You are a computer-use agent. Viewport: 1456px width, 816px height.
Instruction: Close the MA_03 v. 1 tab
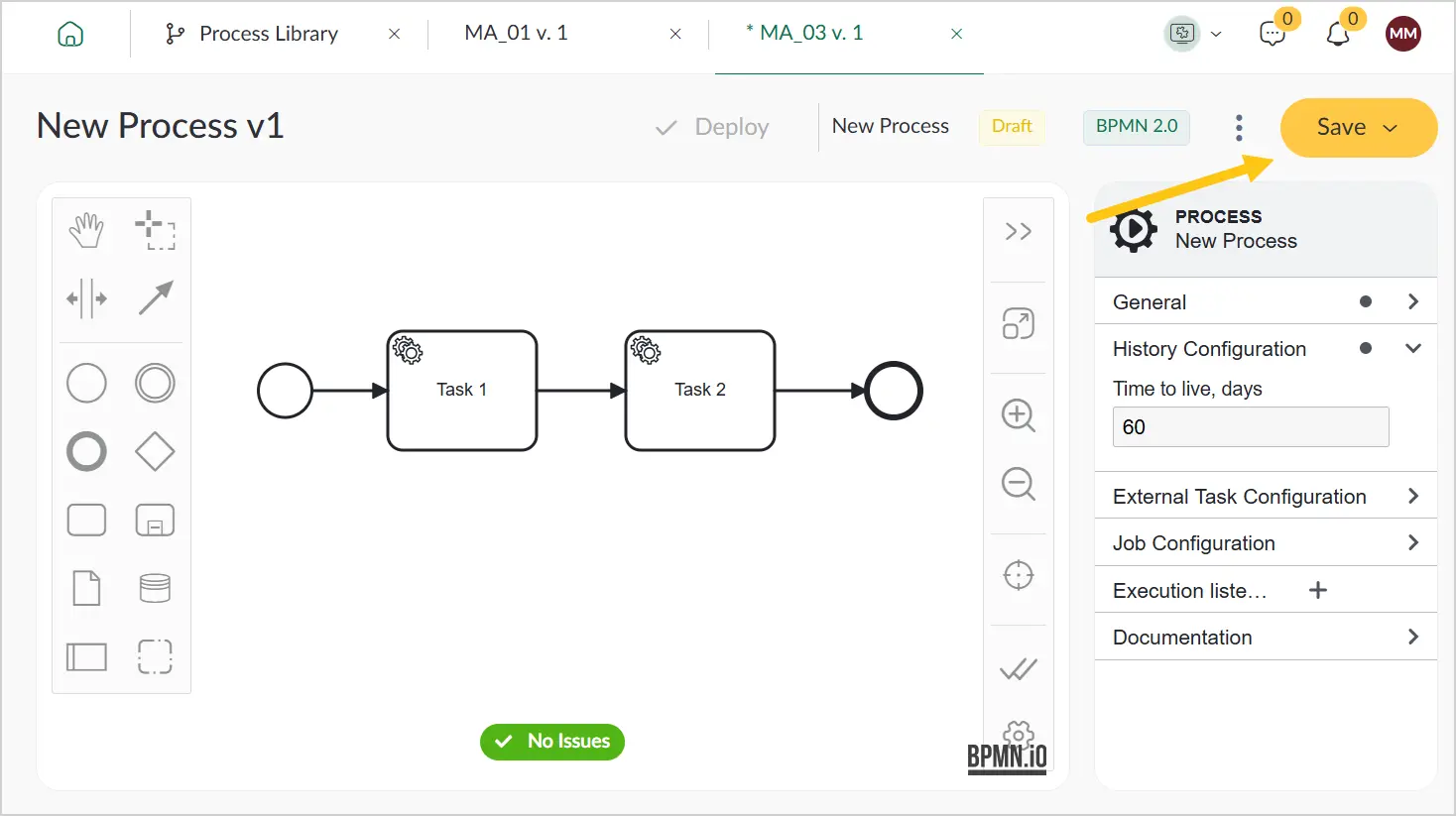[956, 34]
